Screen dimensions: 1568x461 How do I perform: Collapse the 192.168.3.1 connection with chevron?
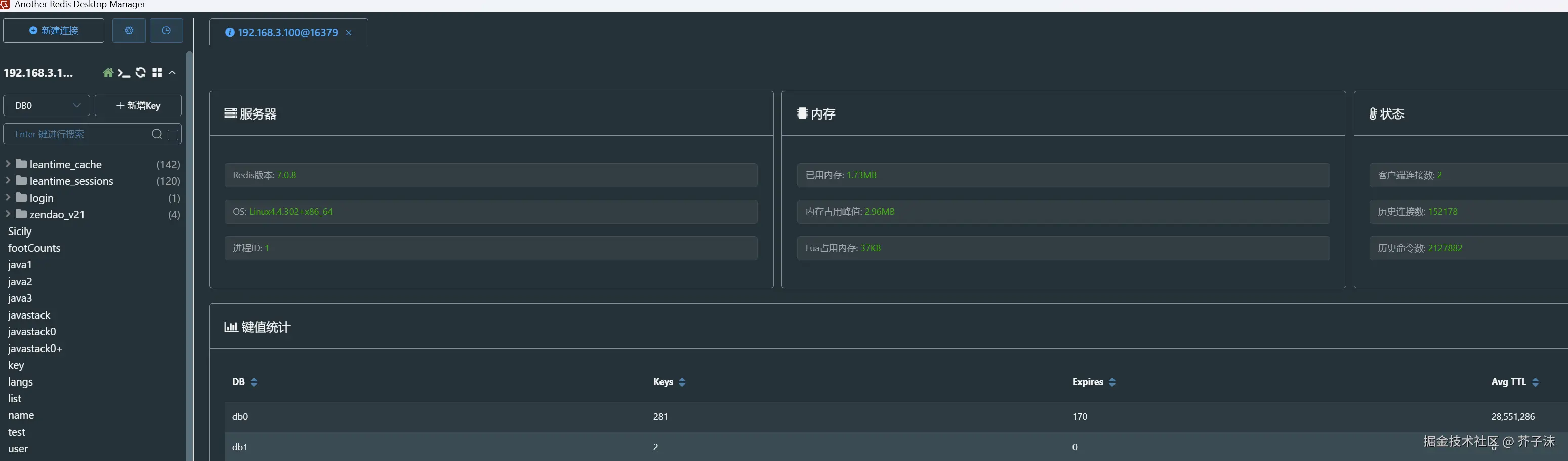[172, 73]
